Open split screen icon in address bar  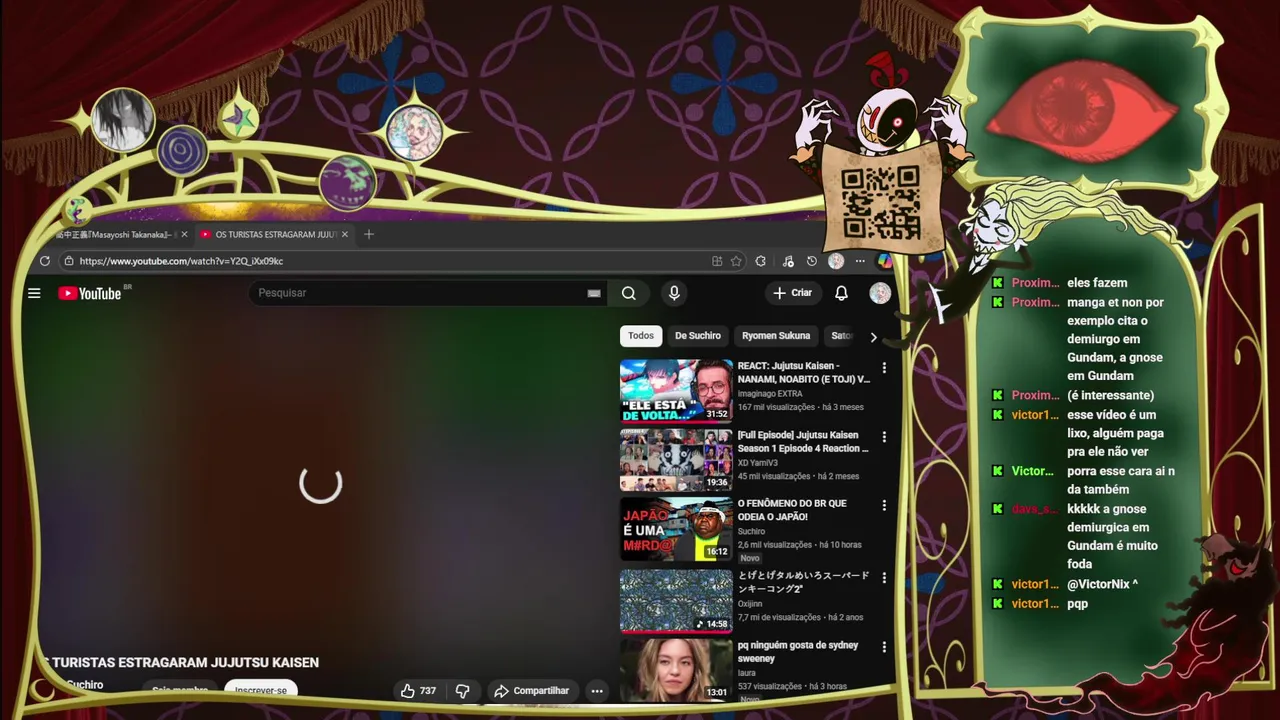click(x=717, y=261)
